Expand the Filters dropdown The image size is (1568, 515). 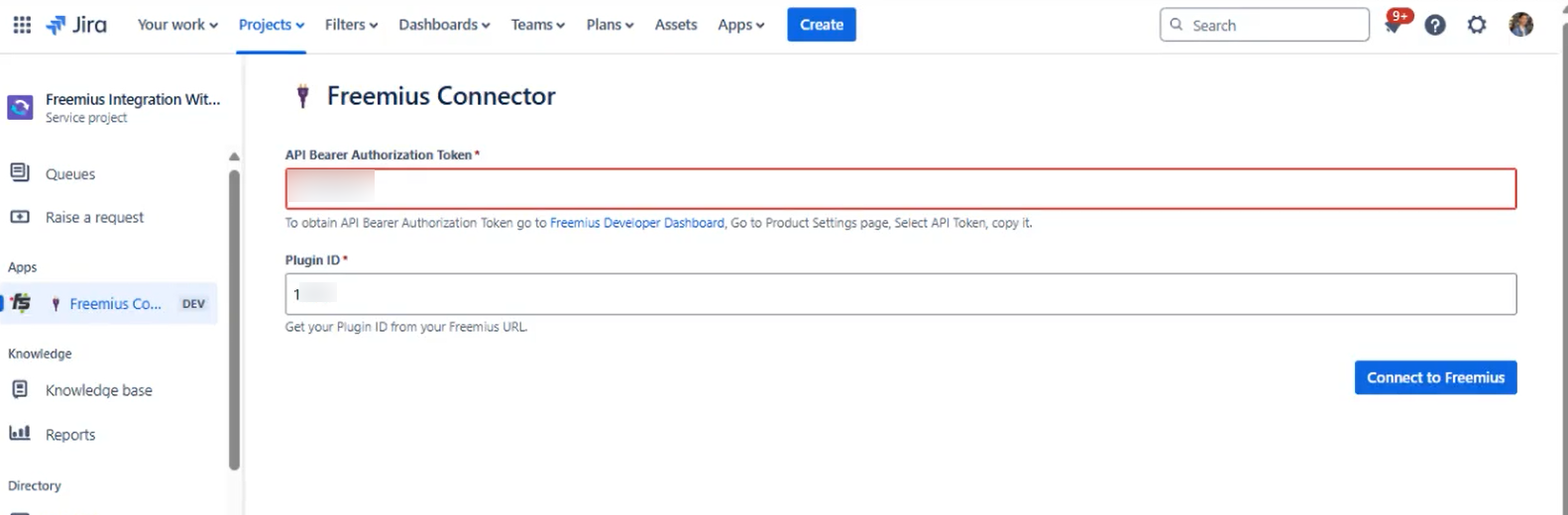tap(351, 25)
